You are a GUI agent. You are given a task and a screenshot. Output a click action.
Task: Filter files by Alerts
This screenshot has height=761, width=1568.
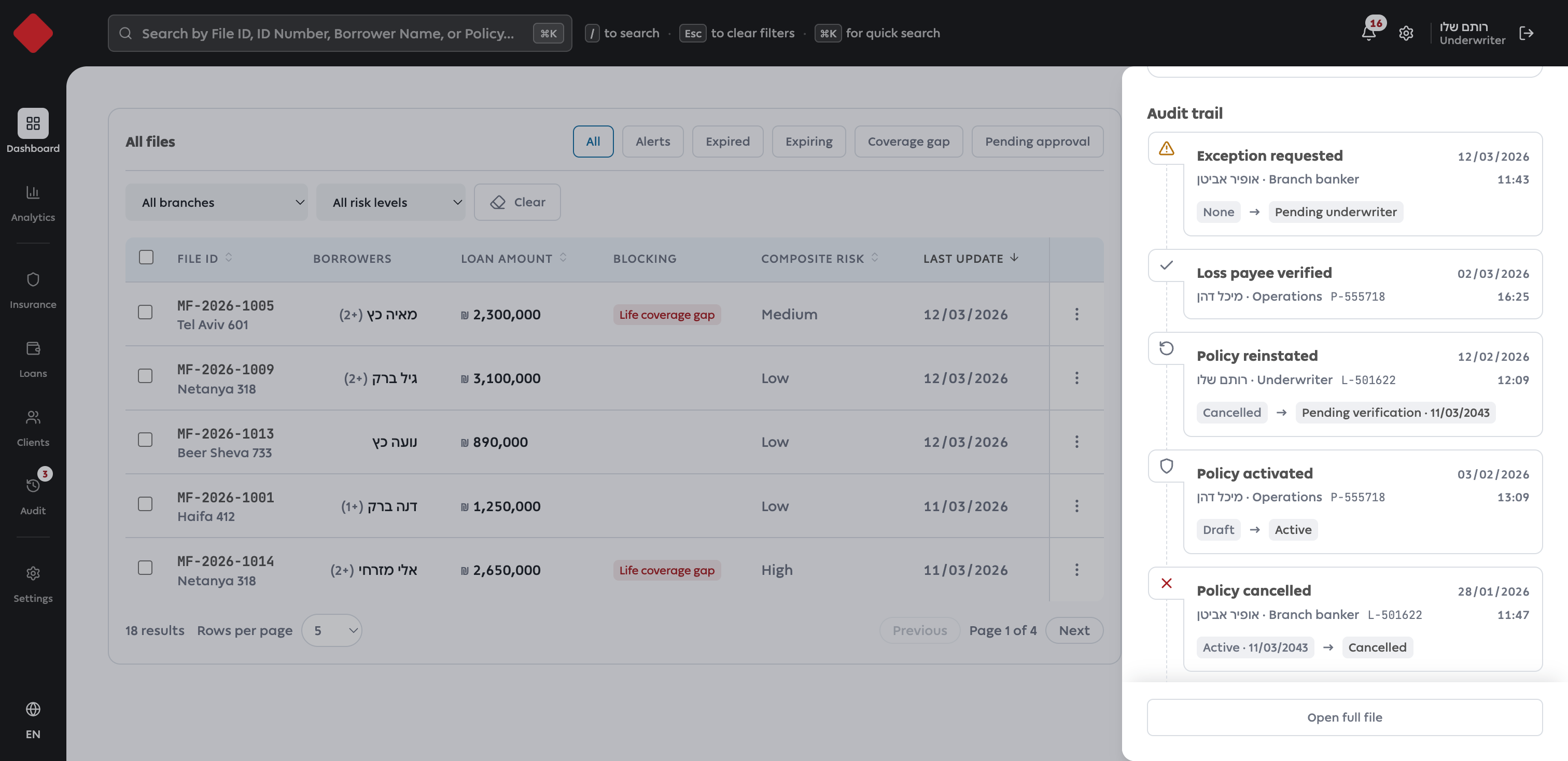652,142
